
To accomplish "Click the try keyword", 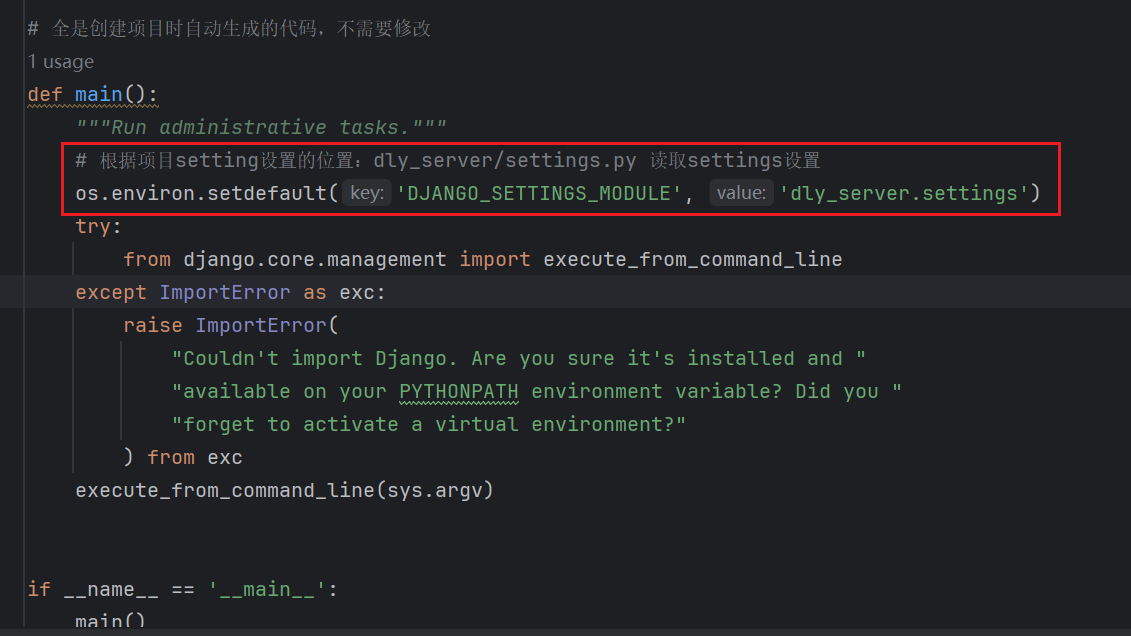I will point(93,226).
